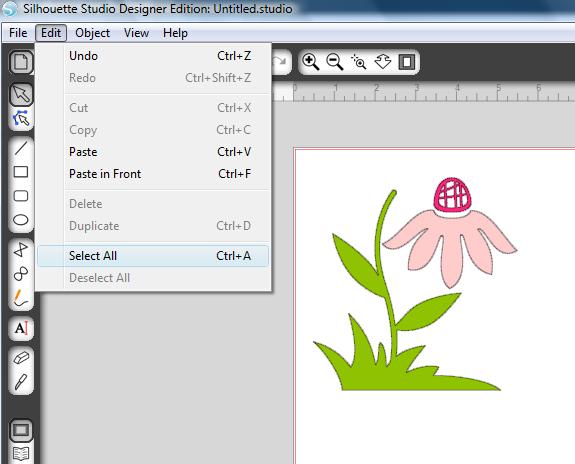The width and height of the screenshot is (575, 464).
Task: Choose Undo from Edit menu
Action: click(153, 56)
